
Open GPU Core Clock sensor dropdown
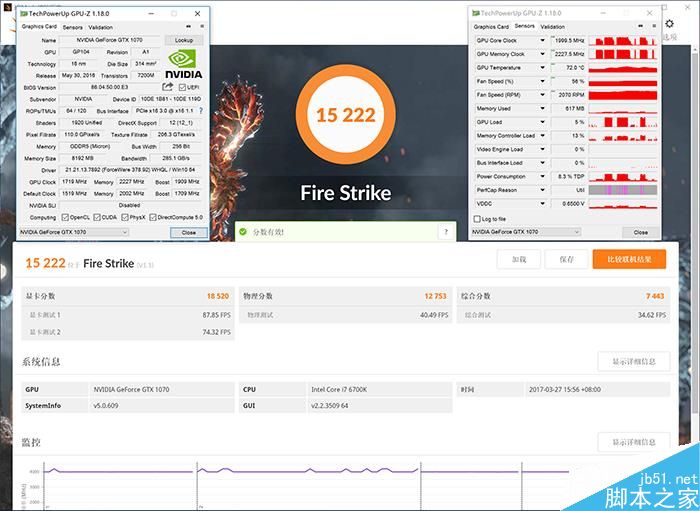[x=542, y=40]
